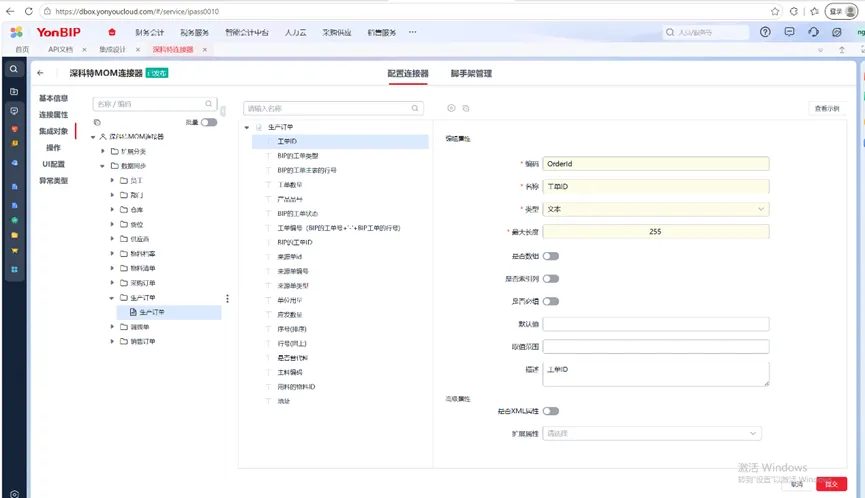Expand the 仓库 folder
The image size is (865, 498).
112,210
